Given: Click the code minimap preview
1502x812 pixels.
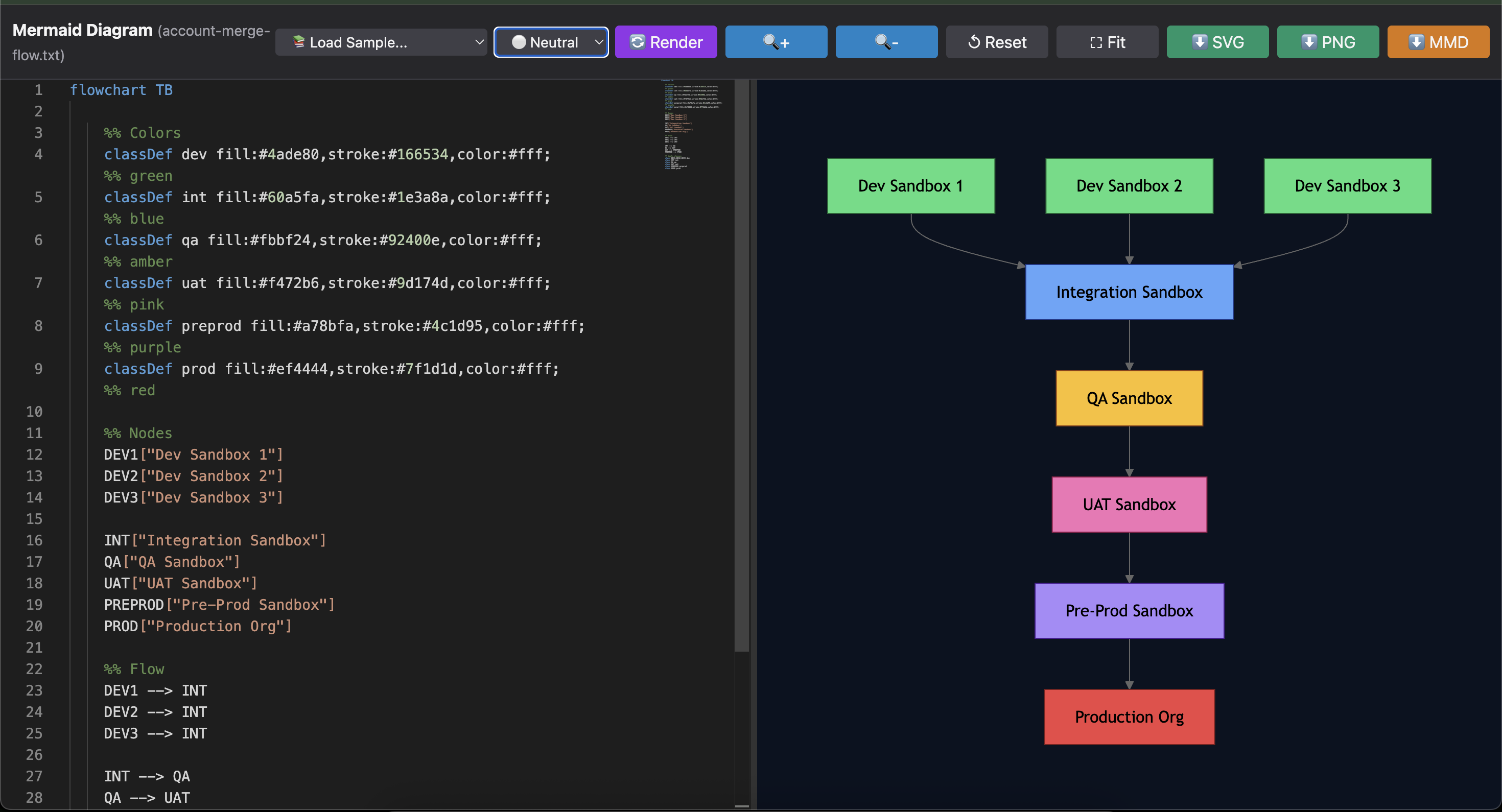Looking at the screenshot, I should pos(692,125).
